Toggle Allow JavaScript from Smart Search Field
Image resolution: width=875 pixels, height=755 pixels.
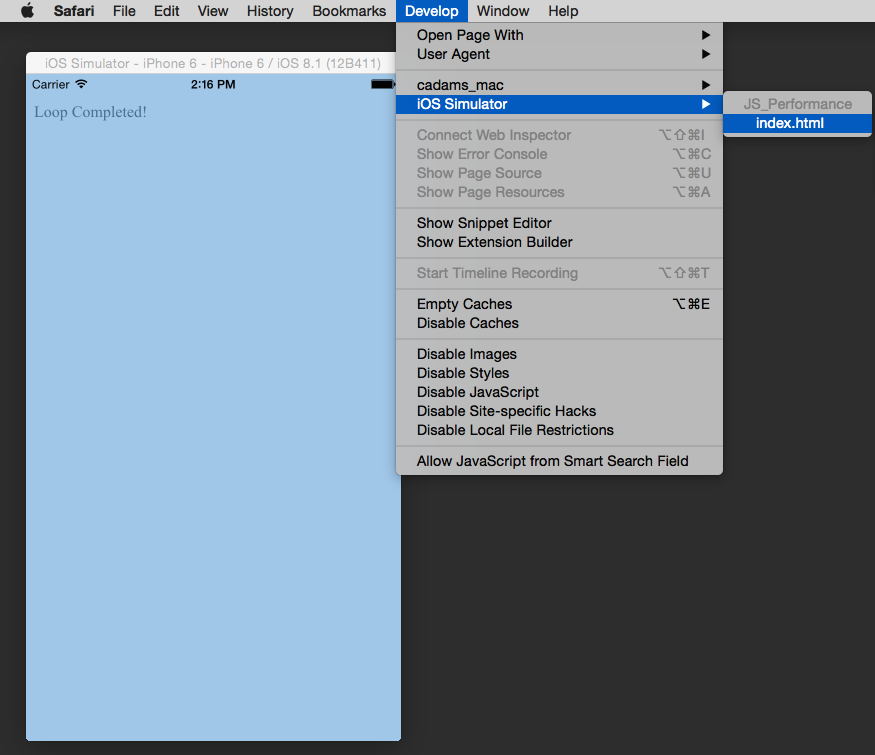(559, 461)
